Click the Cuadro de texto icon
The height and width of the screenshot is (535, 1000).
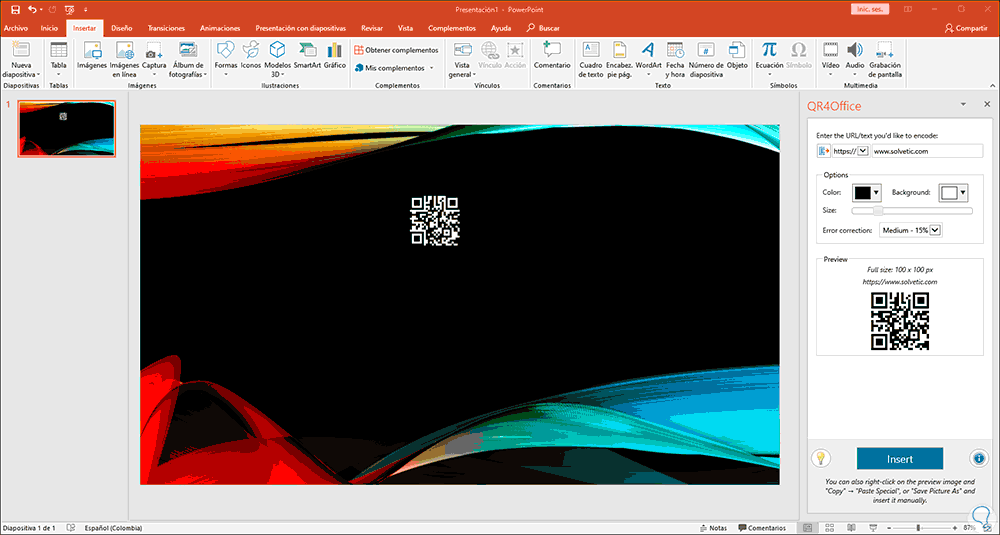pos(591,54)
